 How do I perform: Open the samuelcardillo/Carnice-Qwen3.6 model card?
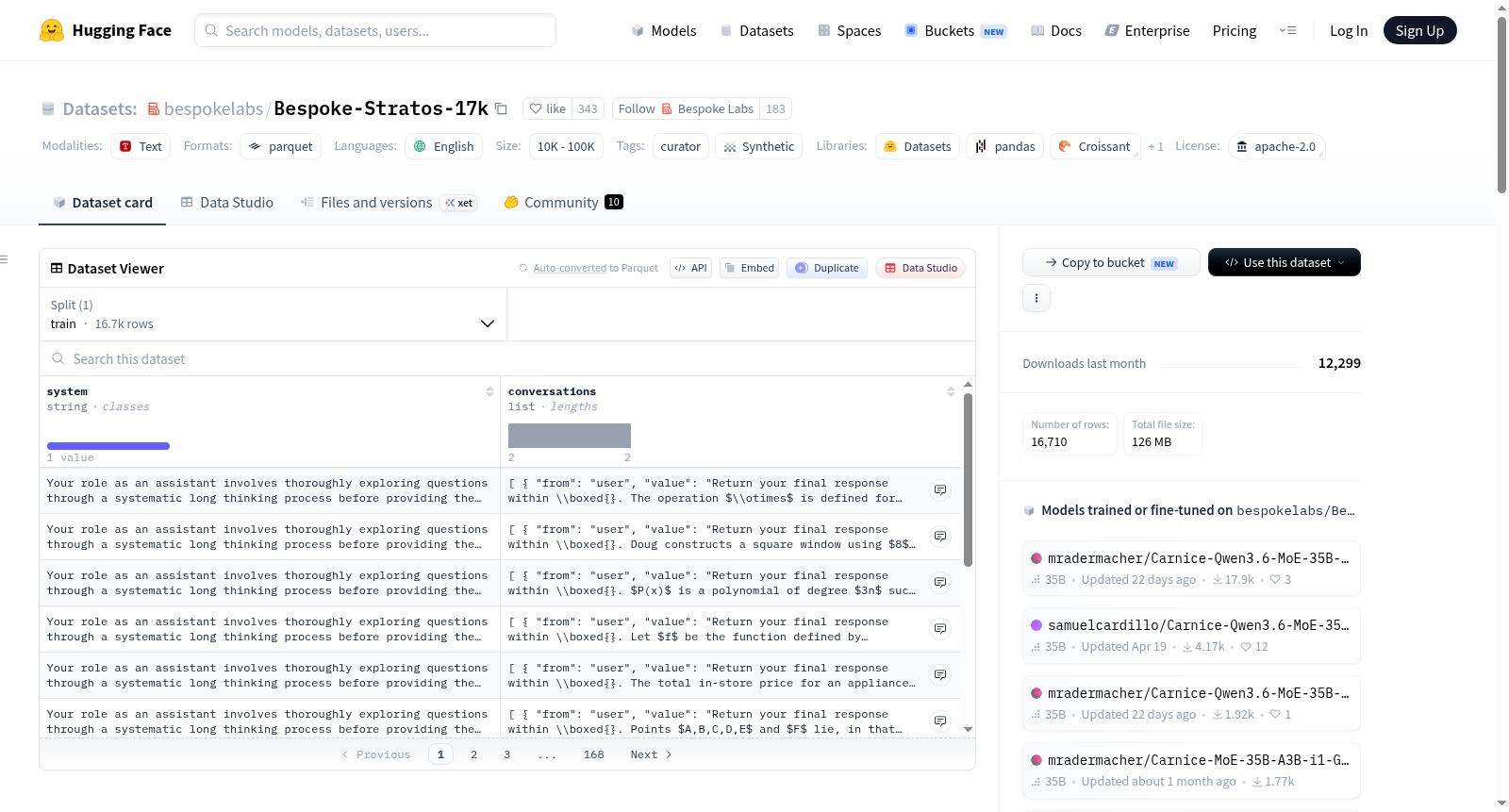[1191, 636]
